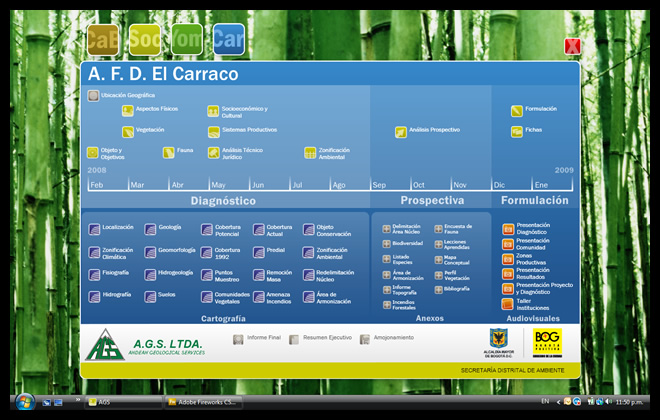Open the Vegetación section icon
Viewport: 660px width, 420px height.
(x=127, y=131)
